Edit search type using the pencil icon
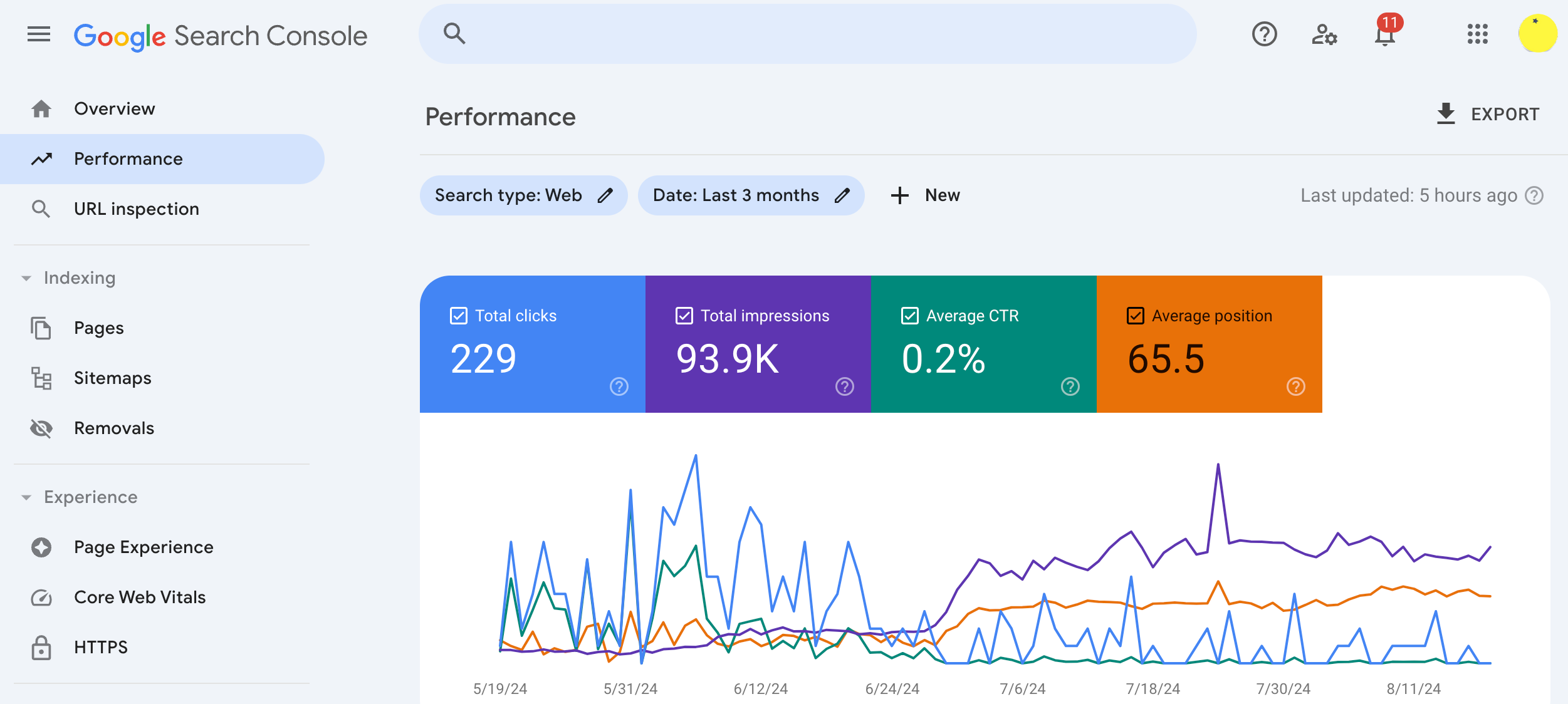 tap(605, 195)
